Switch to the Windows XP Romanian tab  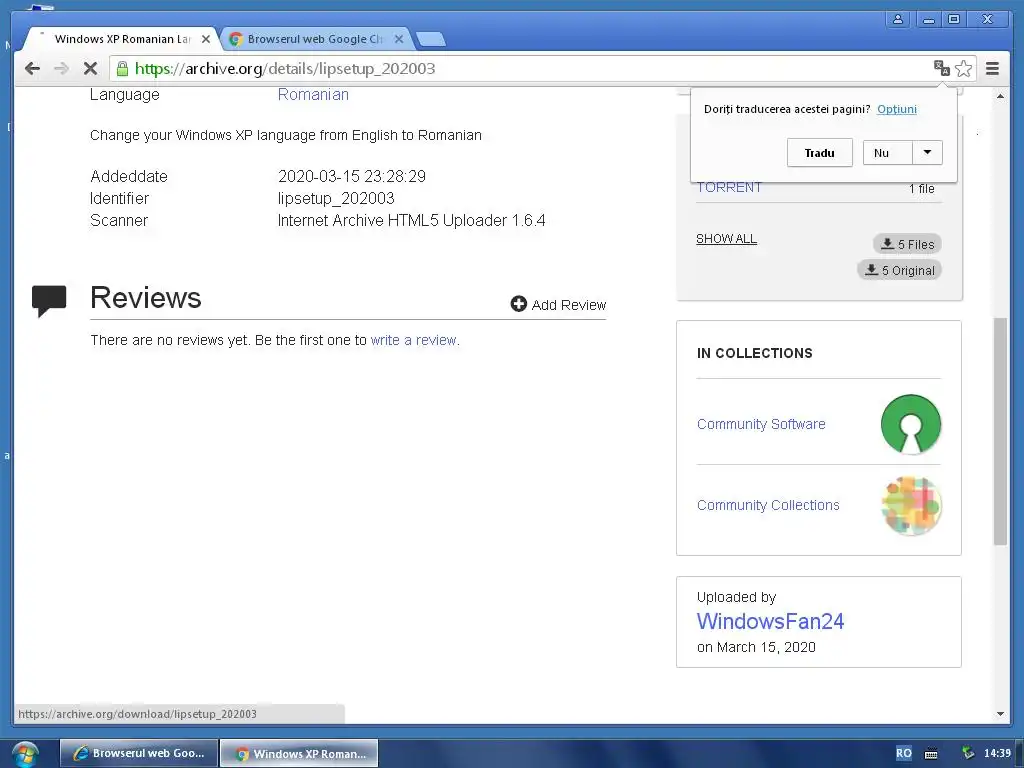pos(121,39)
